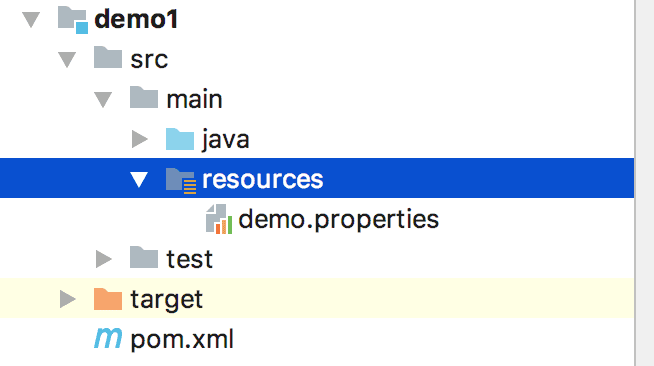Collapse the resources folder arrow
Viewport: 654px width, 366px height.
pyautogui.click(x=139, y=180)
